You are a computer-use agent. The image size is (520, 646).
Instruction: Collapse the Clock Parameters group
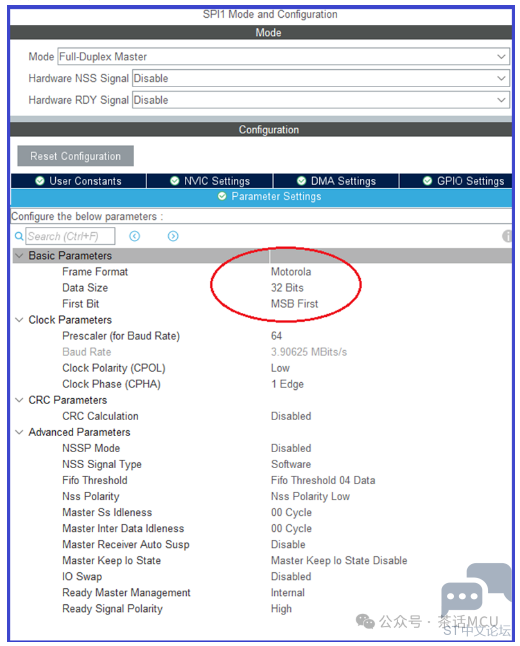[19, 320]
